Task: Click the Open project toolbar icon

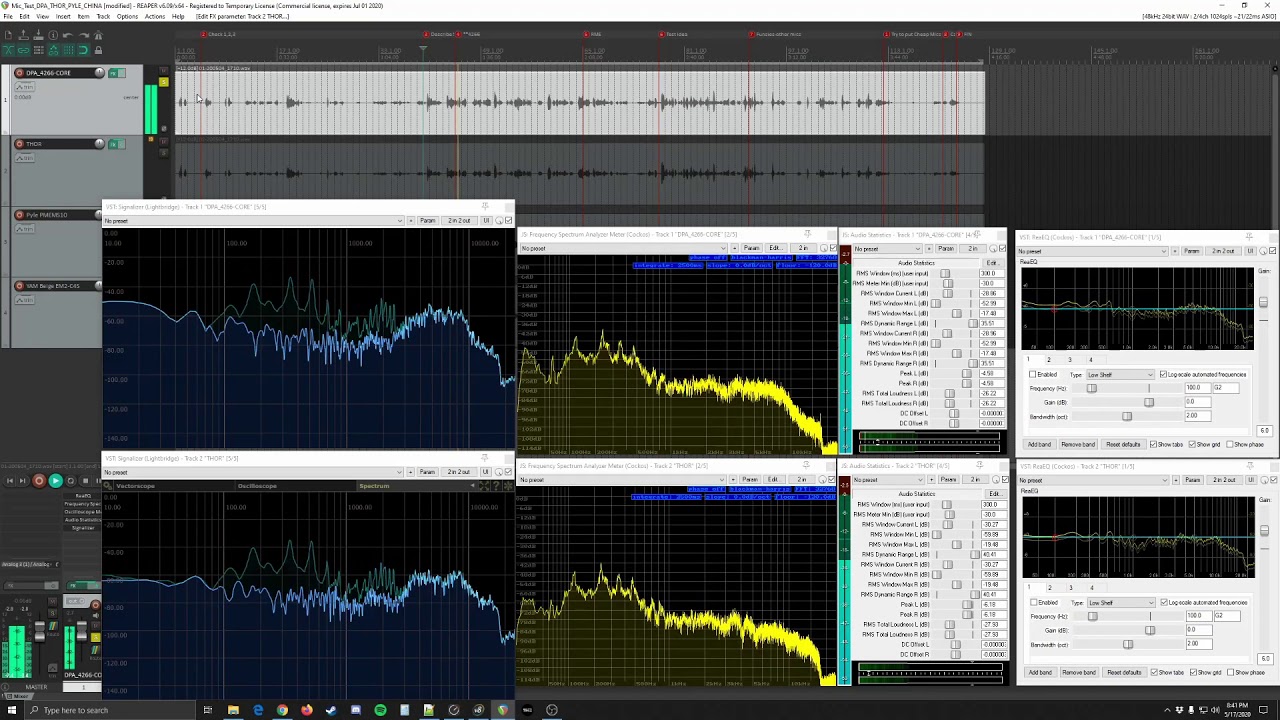Action: [23, 35]
